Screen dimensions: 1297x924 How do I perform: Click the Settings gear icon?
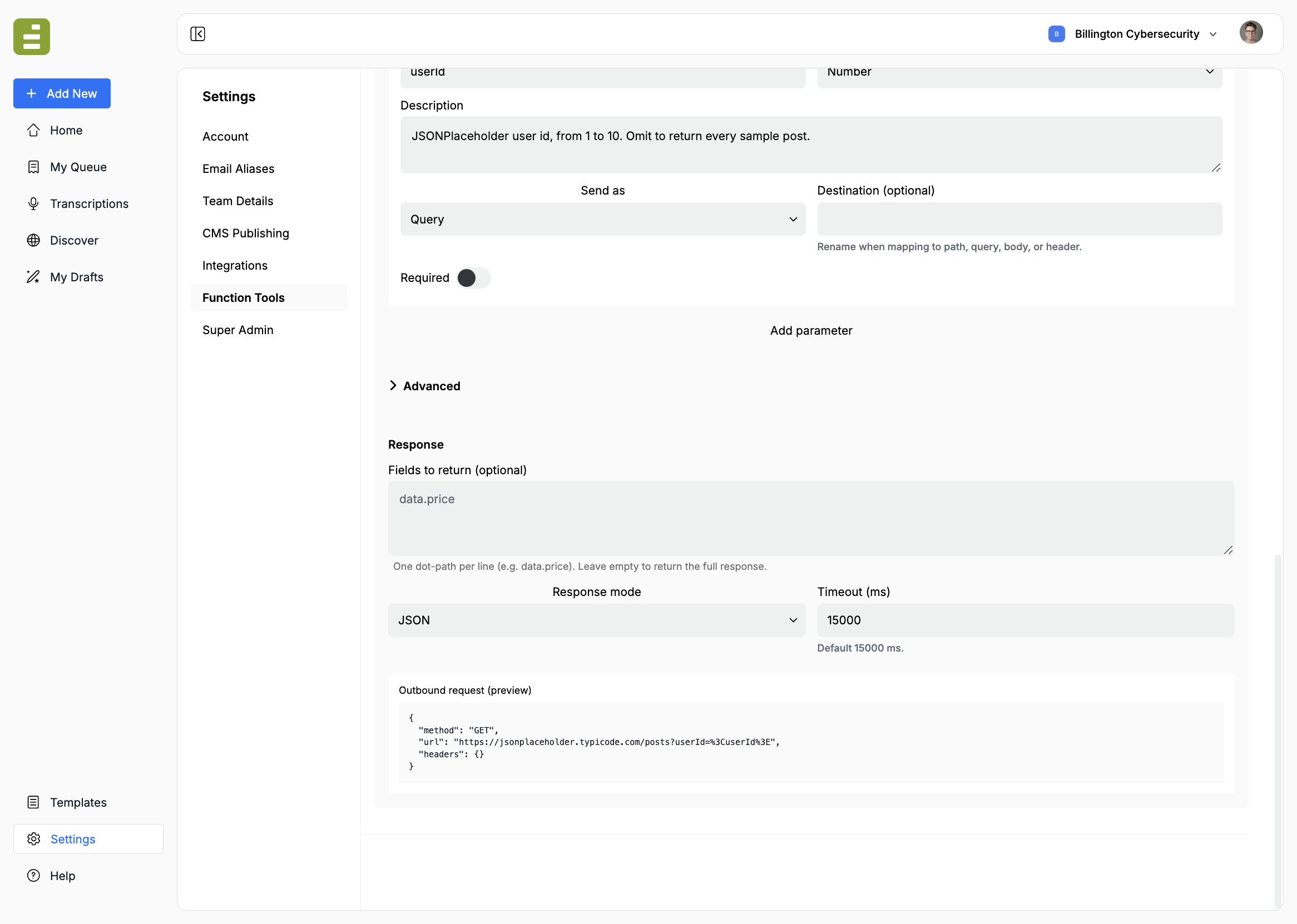coord(33,839)
